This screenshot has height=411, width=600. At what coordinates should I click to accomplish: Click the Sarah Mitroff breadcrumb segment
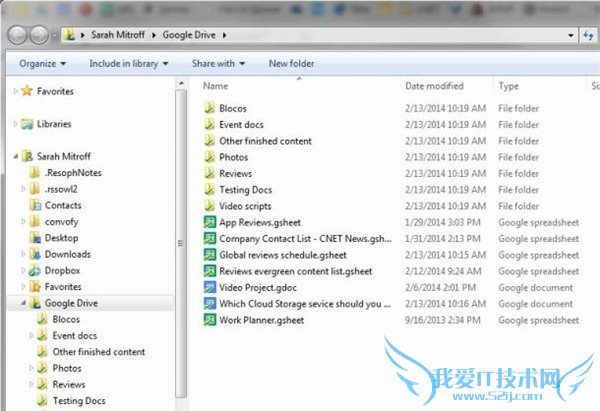tap(118, 35)
